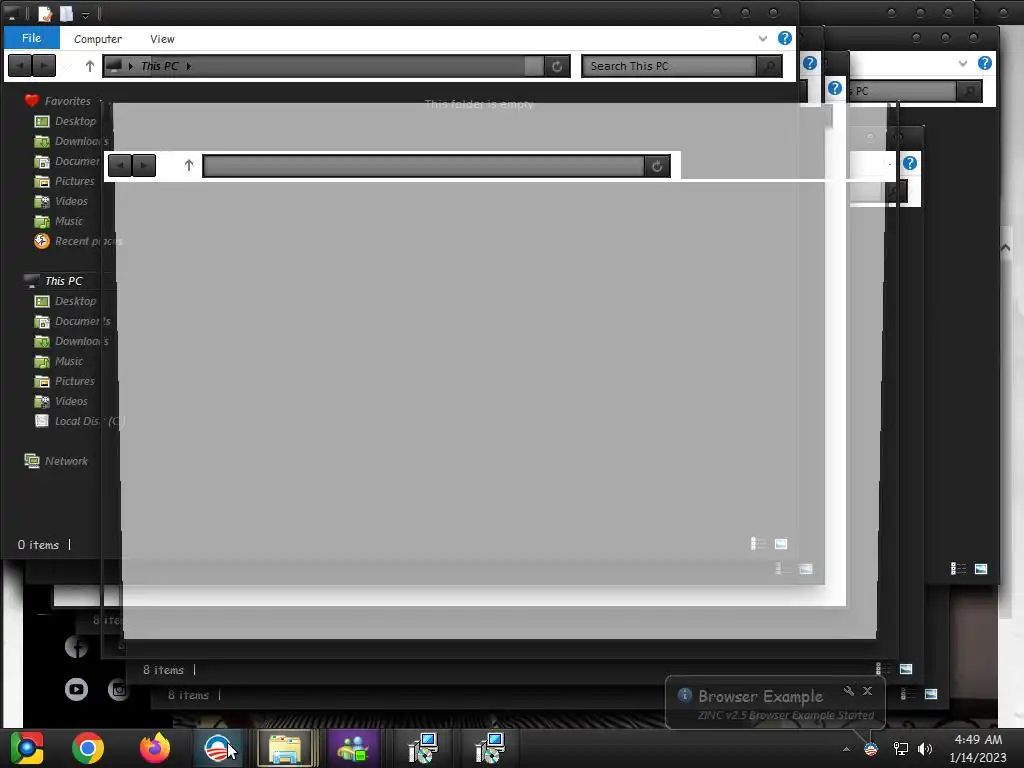
Task: Open the Computer ribbon tab
Action: pos(98,39)
